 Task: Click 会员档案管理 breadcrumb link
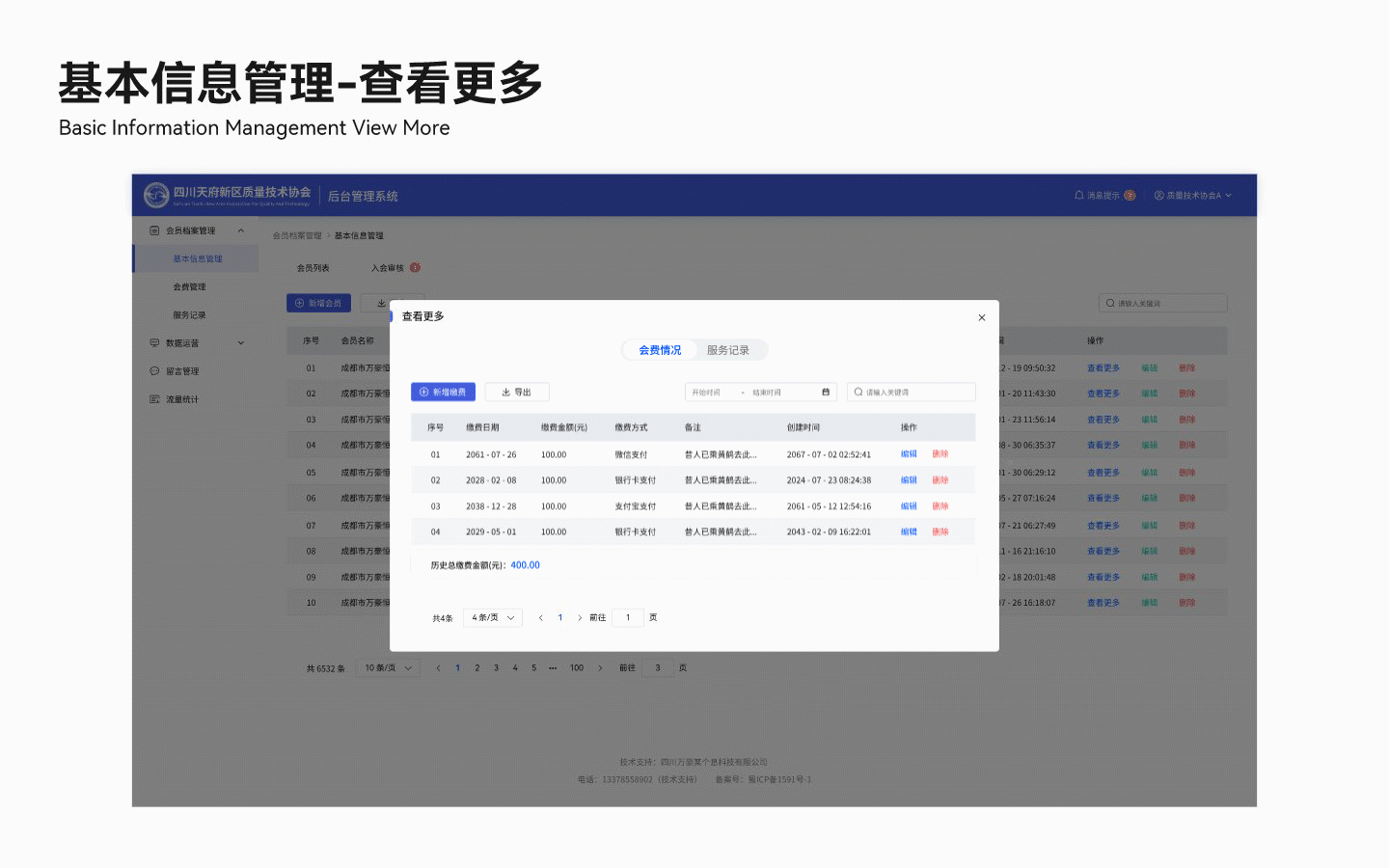(x=297, y=235)
